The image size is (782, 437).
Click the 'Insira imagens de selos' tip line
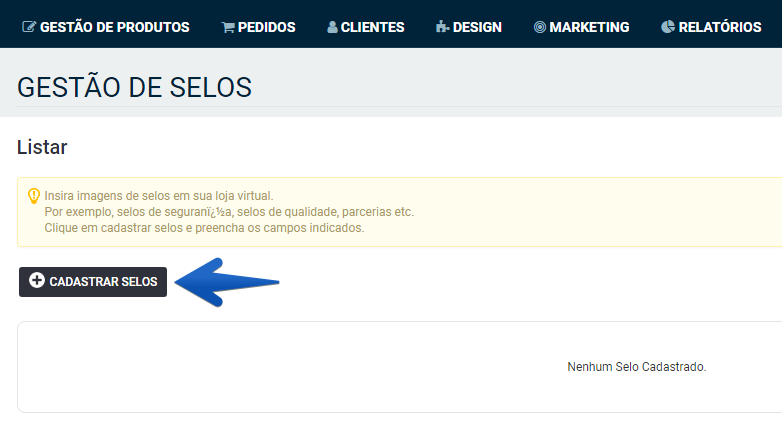point(159,196)
